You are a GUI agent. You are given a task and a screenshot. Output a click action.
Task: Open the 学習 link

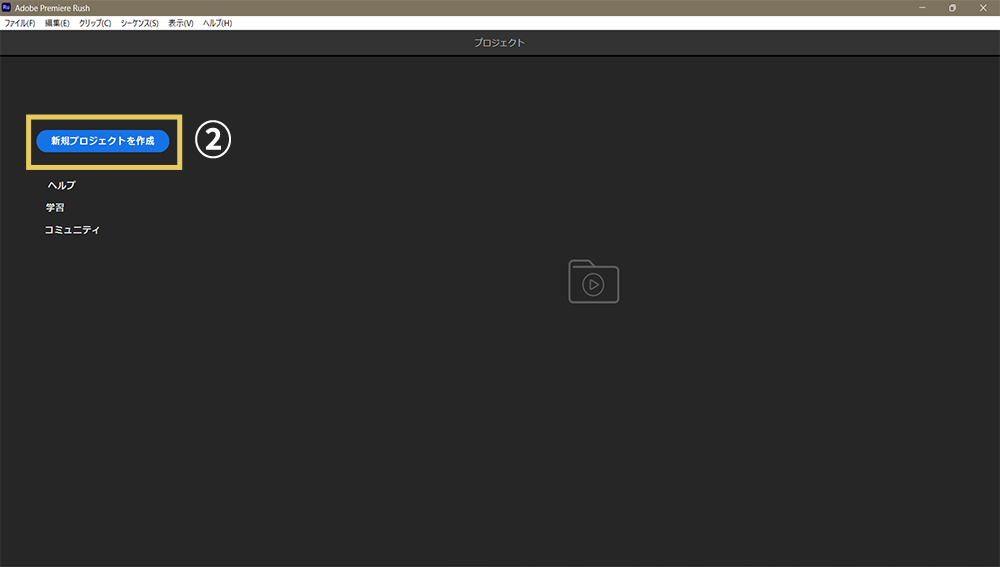[55, 207]
